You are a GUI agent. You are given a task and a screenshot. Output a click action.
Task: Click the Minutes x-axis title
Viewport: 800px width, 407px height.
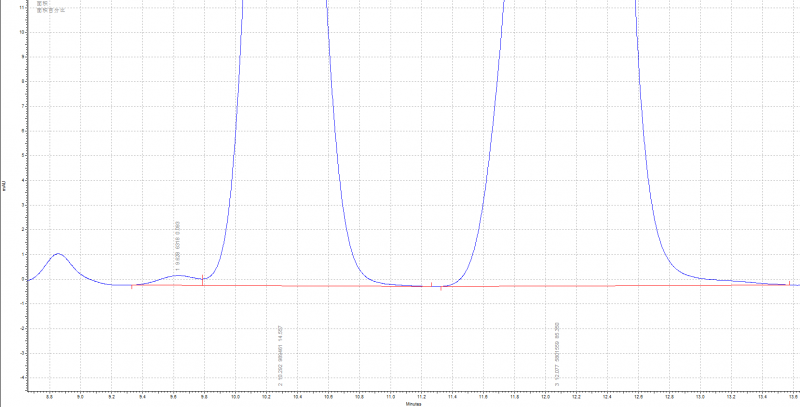(x=413, y=404)
